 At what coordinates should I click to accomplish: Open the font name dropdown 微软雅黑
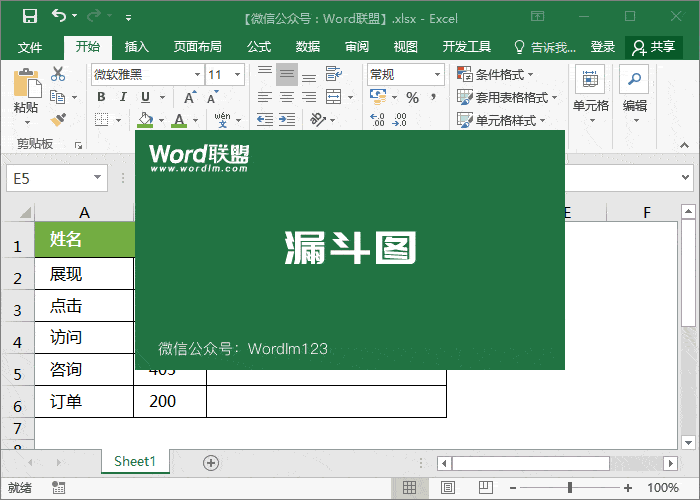[x=197, y=75]
